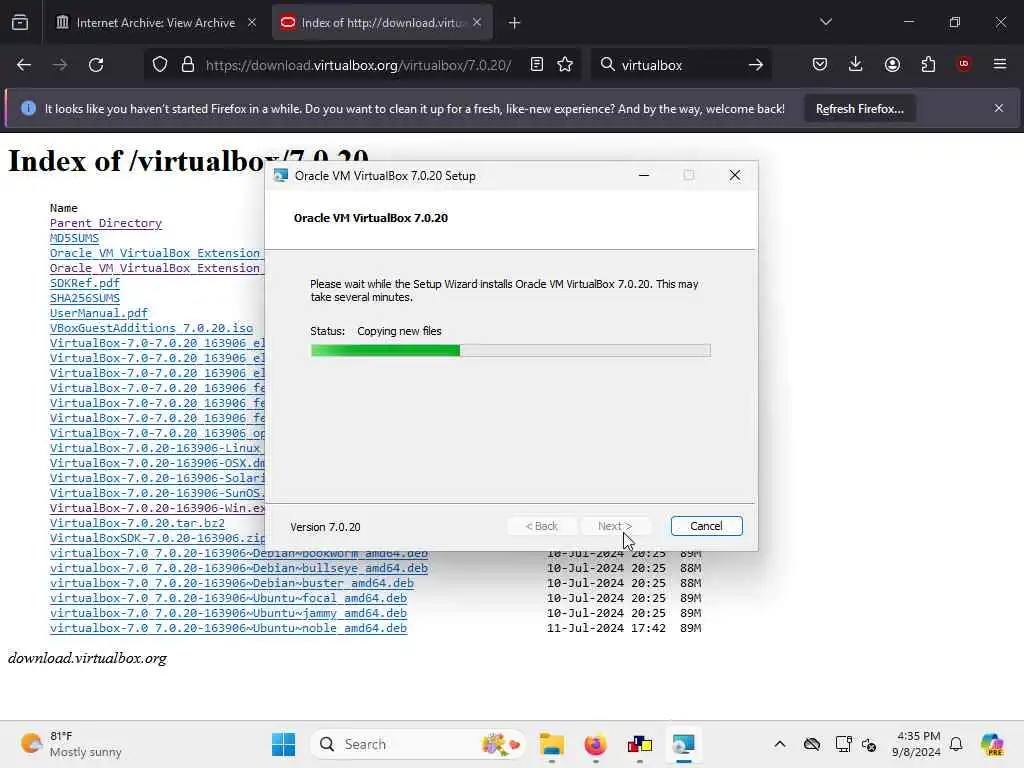Open SDKRef.pdf link

pyautogui.click(x=85, y=283)
